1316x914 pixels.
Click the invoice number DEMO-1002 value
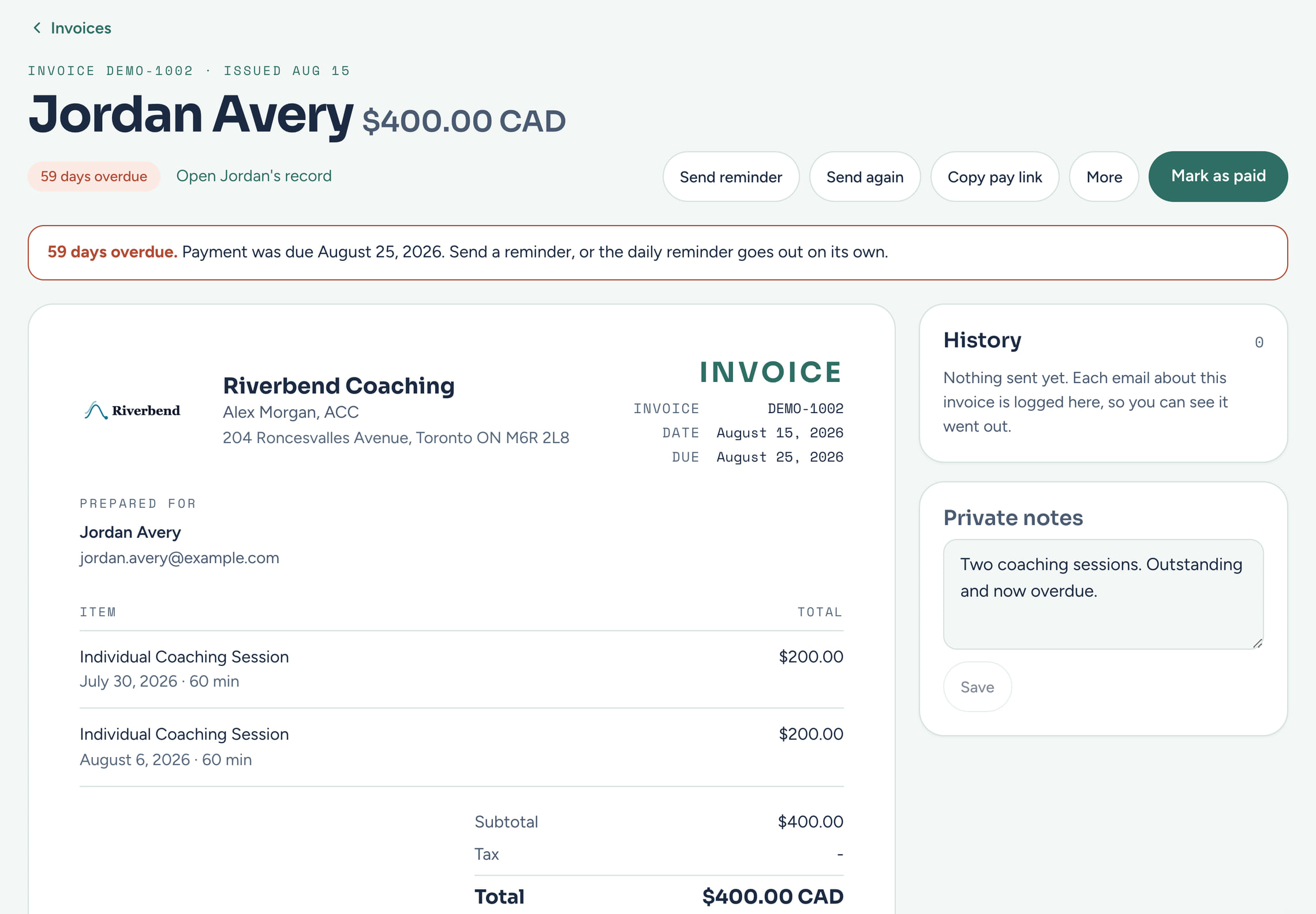click(x=805, y=409)
